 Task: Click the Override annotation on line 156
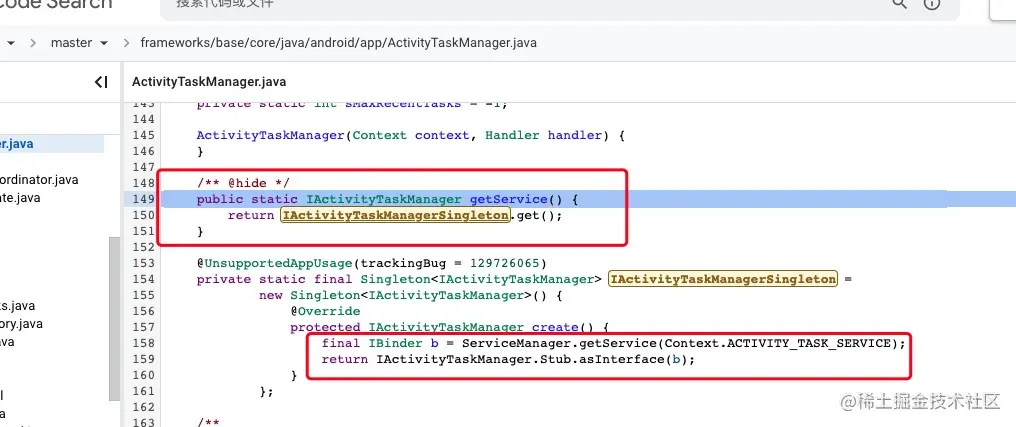coord(325,311)
